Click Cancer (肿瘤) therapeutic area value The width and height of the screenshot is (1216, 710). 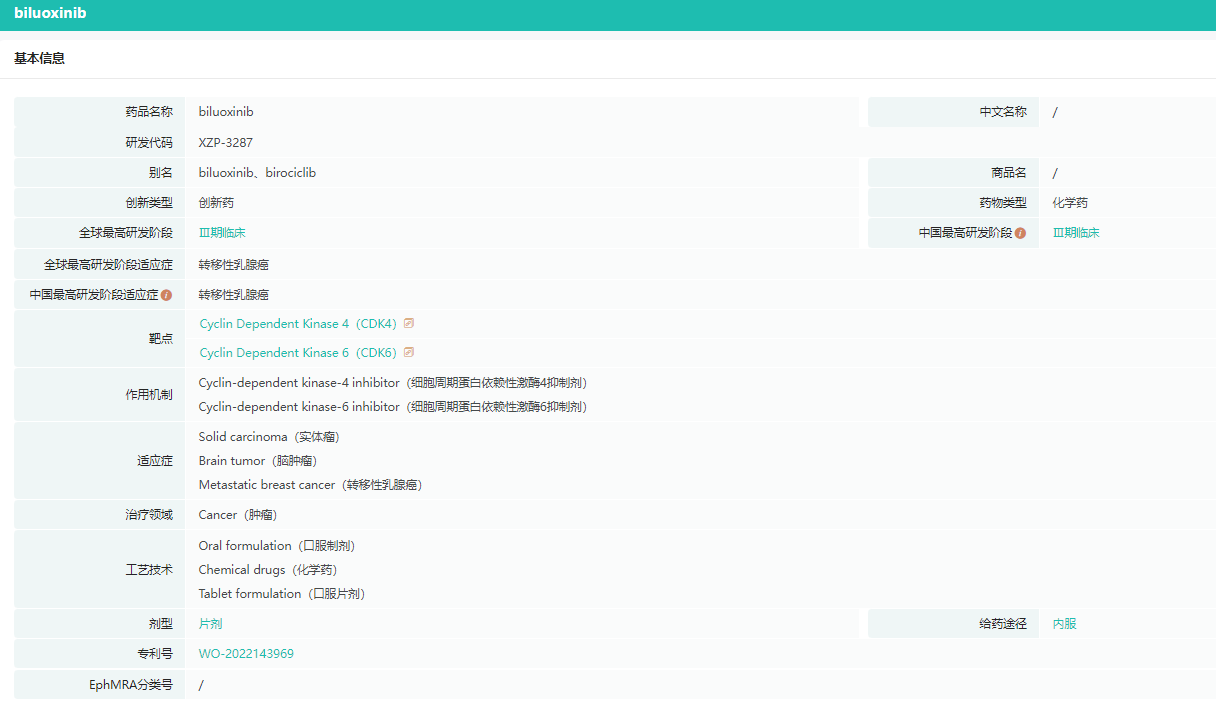click(238, 515)
